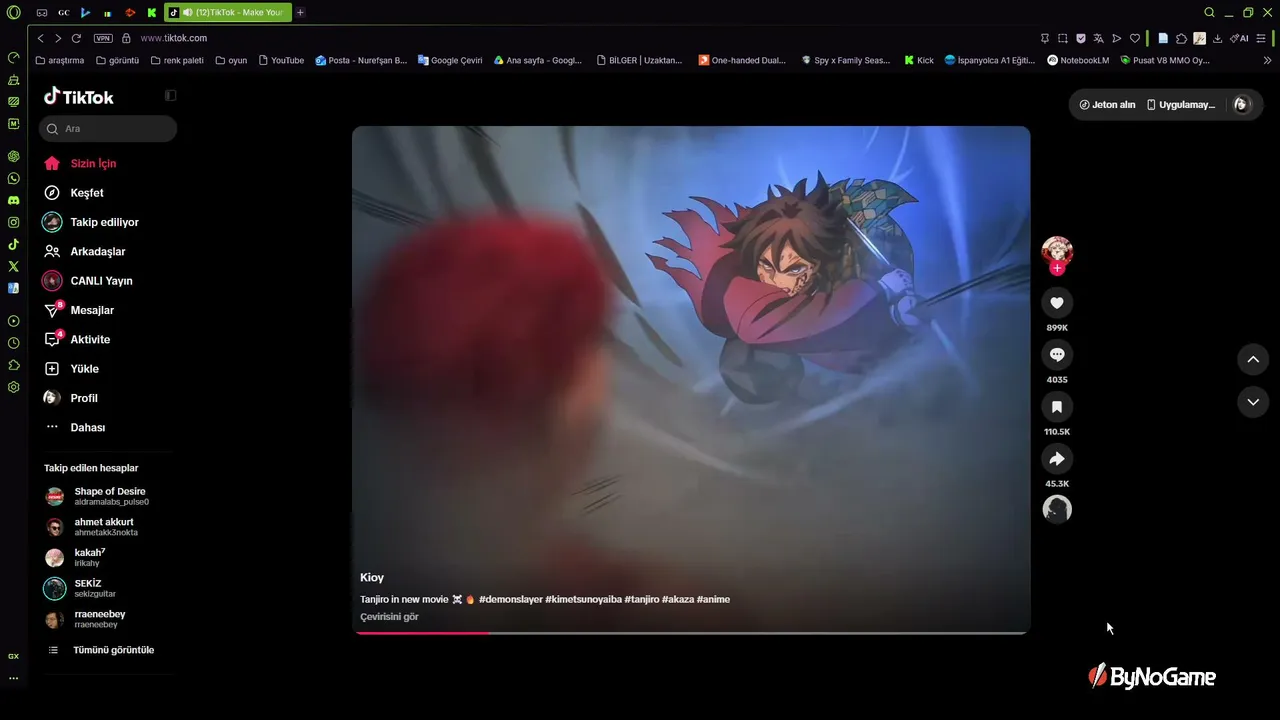1280x720 pixels.
Task: Click Çevirisini gör translation link
Action: [389, 617]
